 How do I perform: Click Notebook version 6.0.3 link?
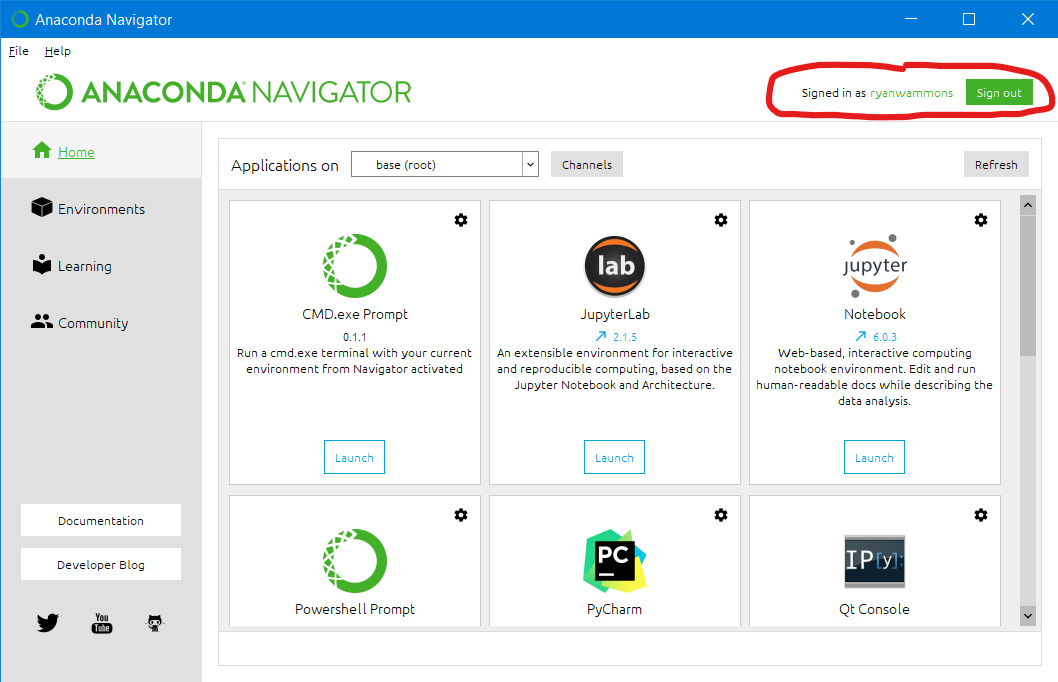[x=885, y=337]
